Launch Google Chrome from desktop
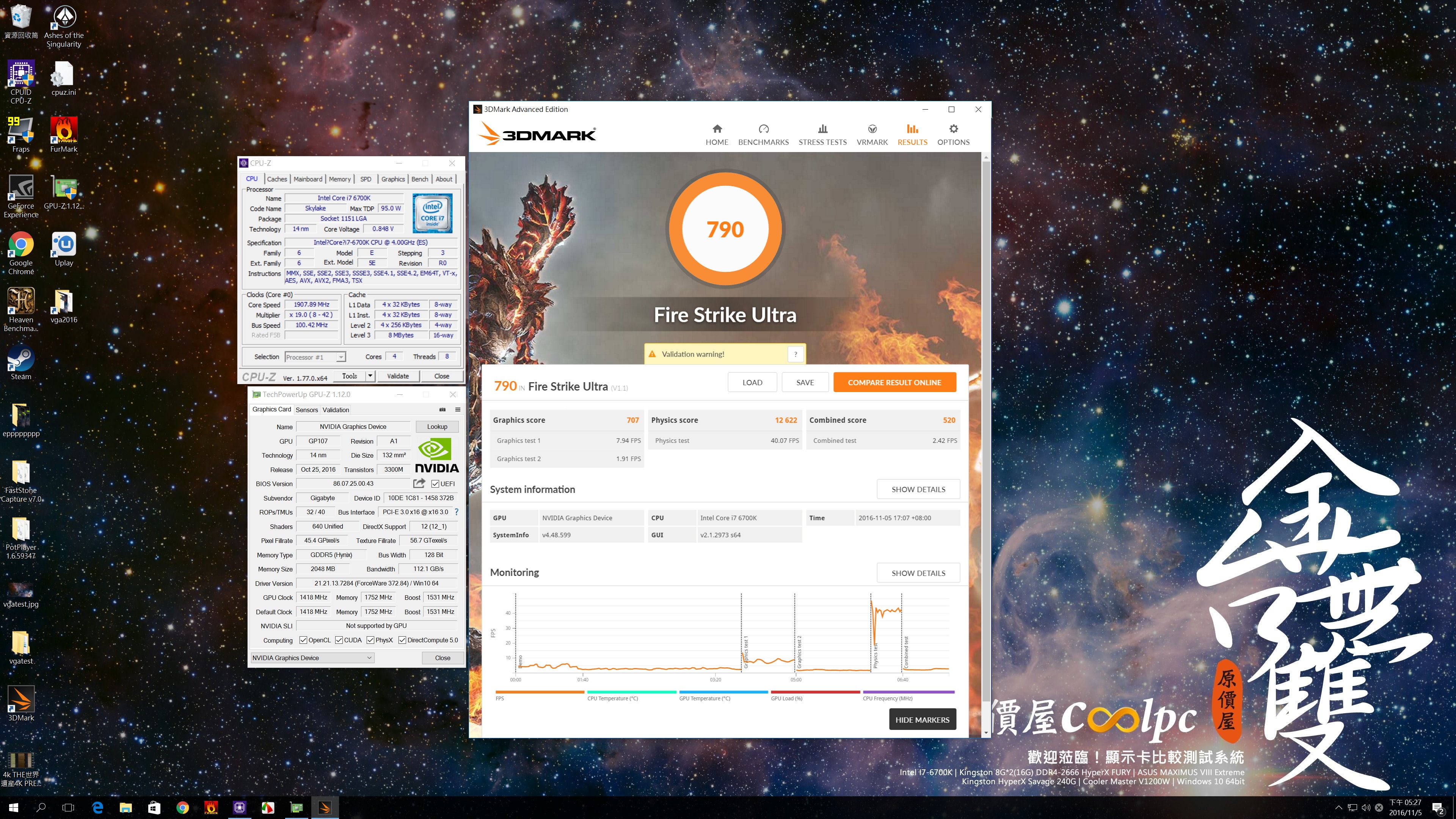 pyautogui.click(x=21, y=253)
